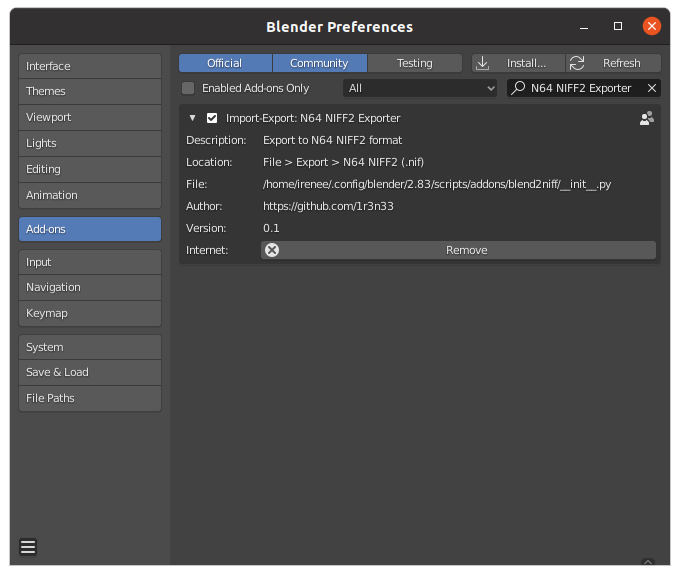680x575 pixels.
Task: Click the author GitHub URL text
Action: (x=328, y=206)
